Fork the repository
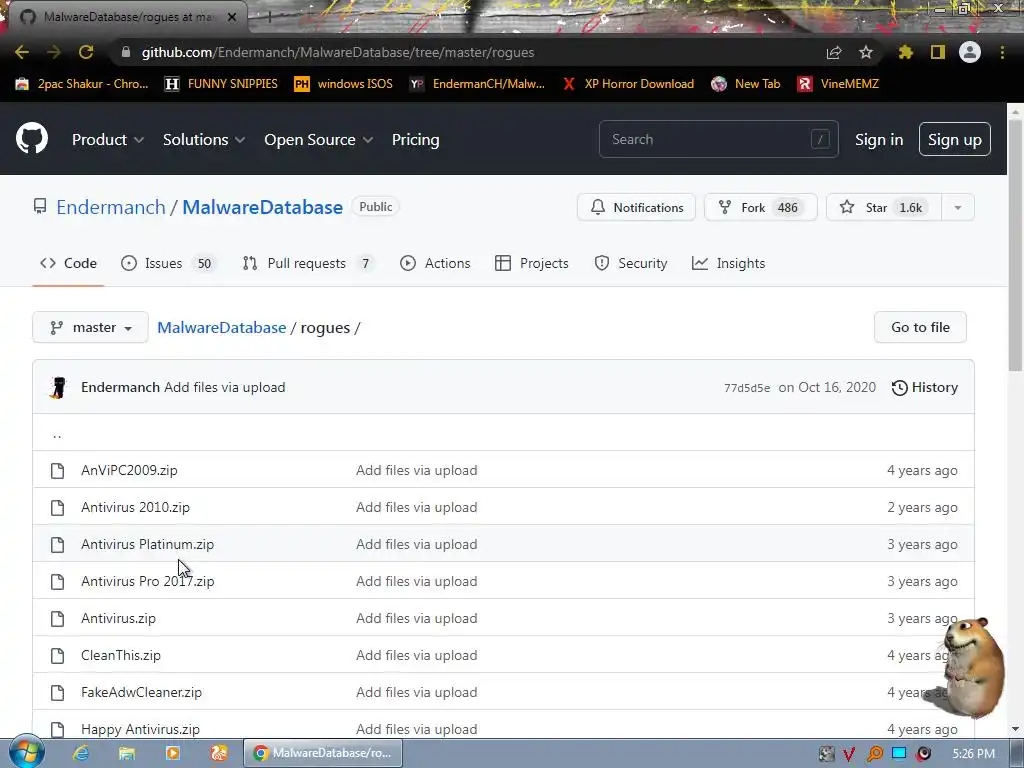 point(760,207)
